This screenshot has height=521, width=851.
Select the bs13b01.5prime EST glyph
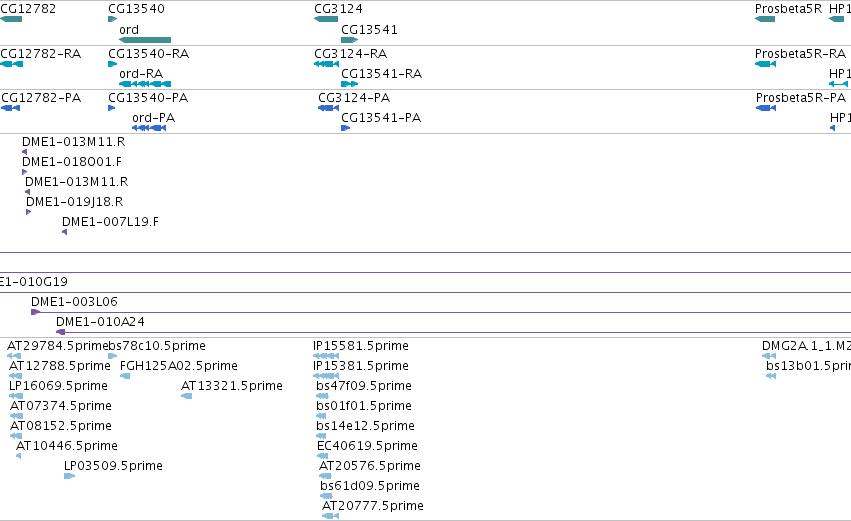click(771, 376)
